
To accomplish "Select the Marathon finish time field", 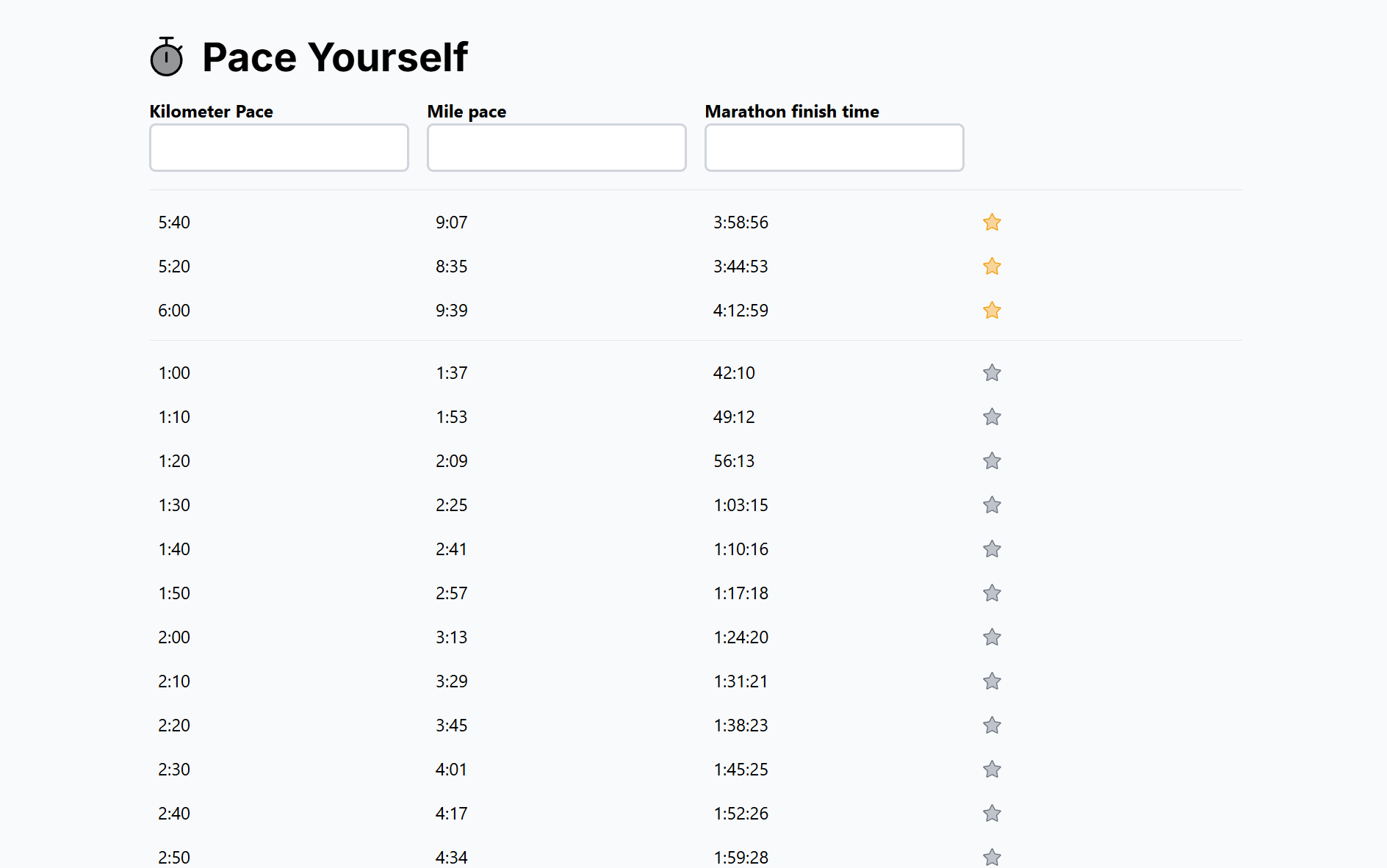I will point(835,148).
